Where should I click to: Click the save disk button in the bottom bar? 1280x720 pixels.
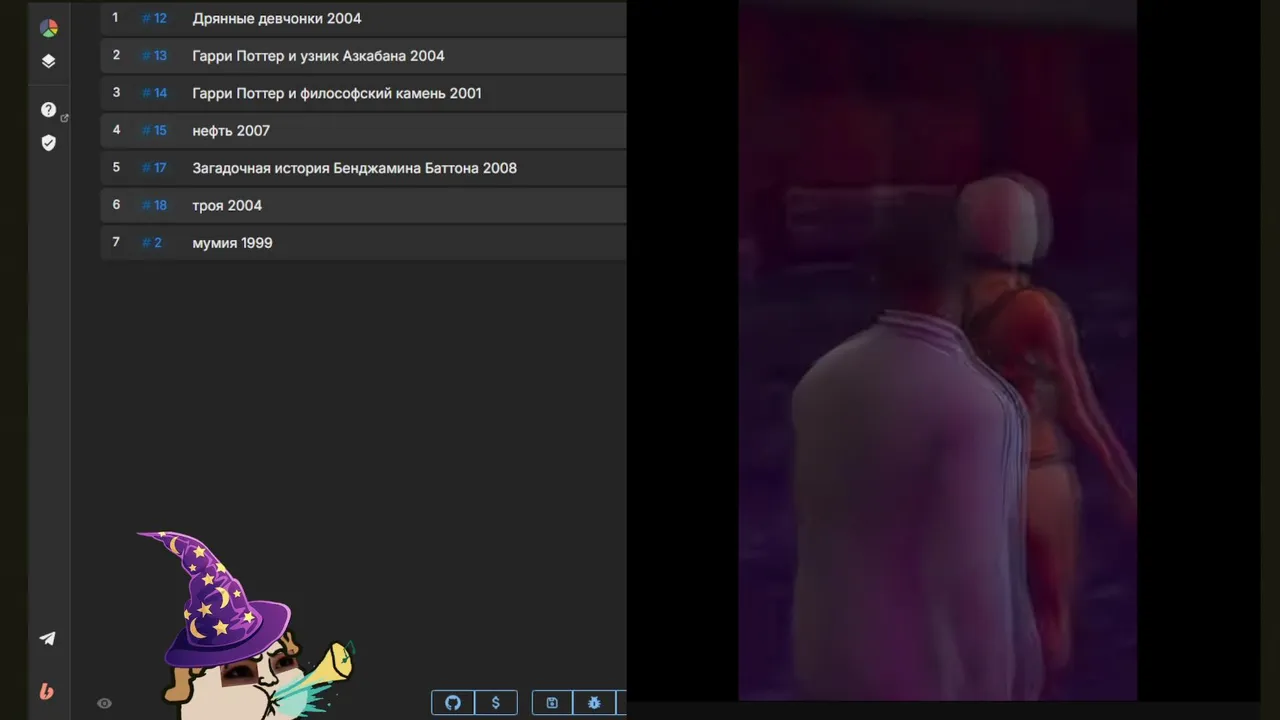552,703
